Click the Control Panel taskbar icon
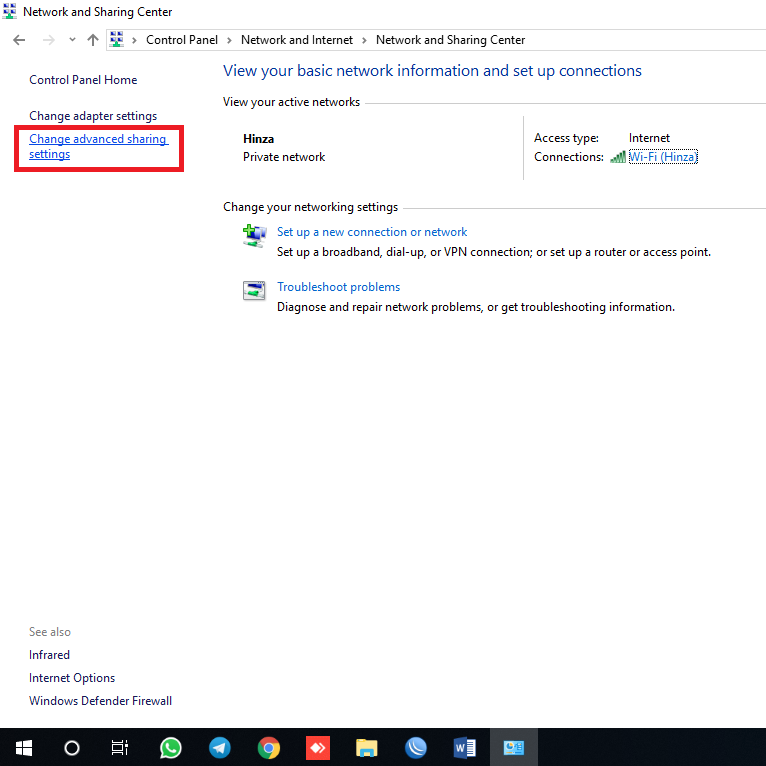This screenshot has width=766, height=766. pos(514,748)
